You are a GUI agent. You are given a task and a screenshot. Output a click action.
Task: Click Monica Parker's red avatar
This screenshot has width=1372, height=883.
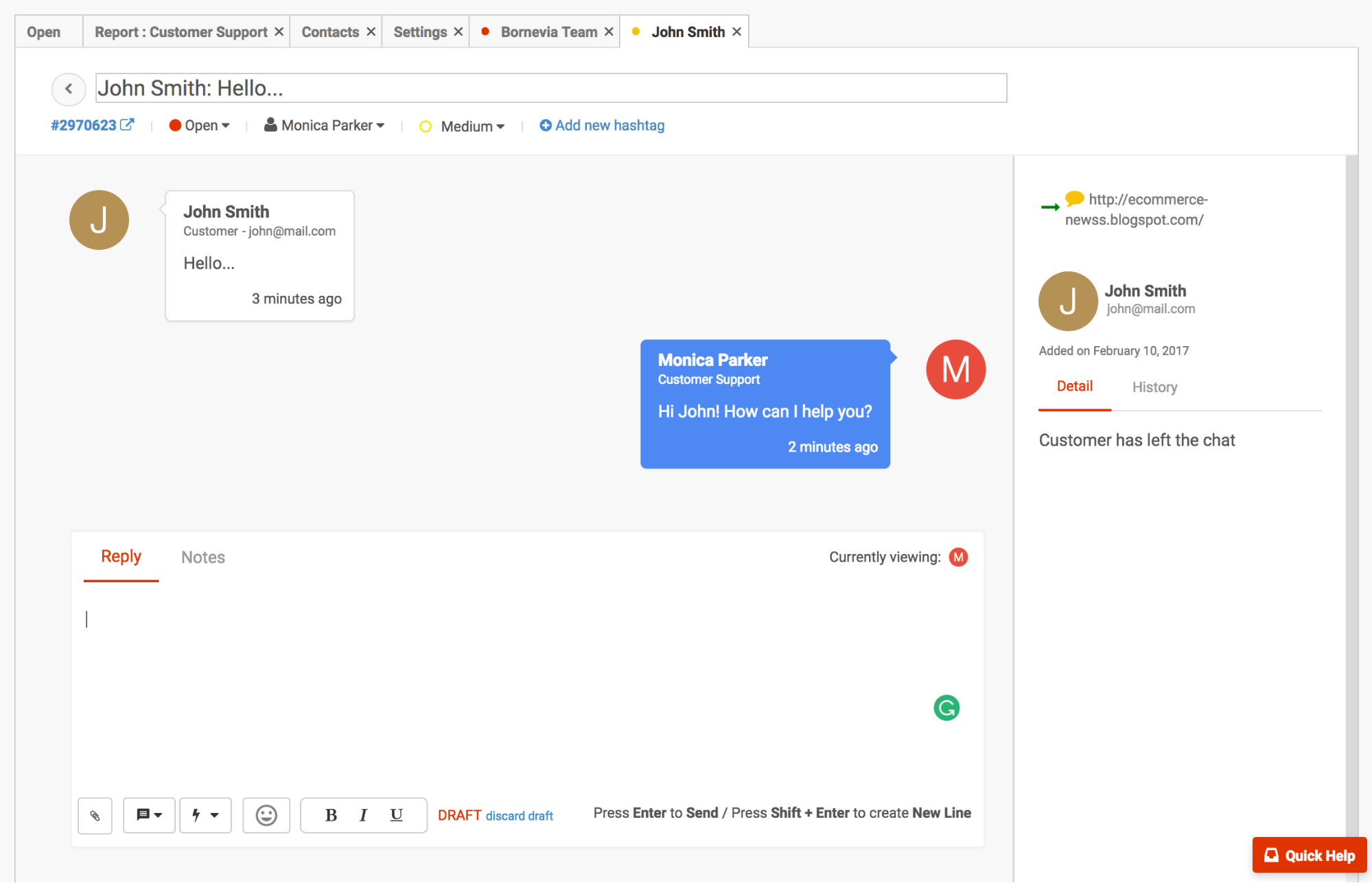click(x=955, y=369)
